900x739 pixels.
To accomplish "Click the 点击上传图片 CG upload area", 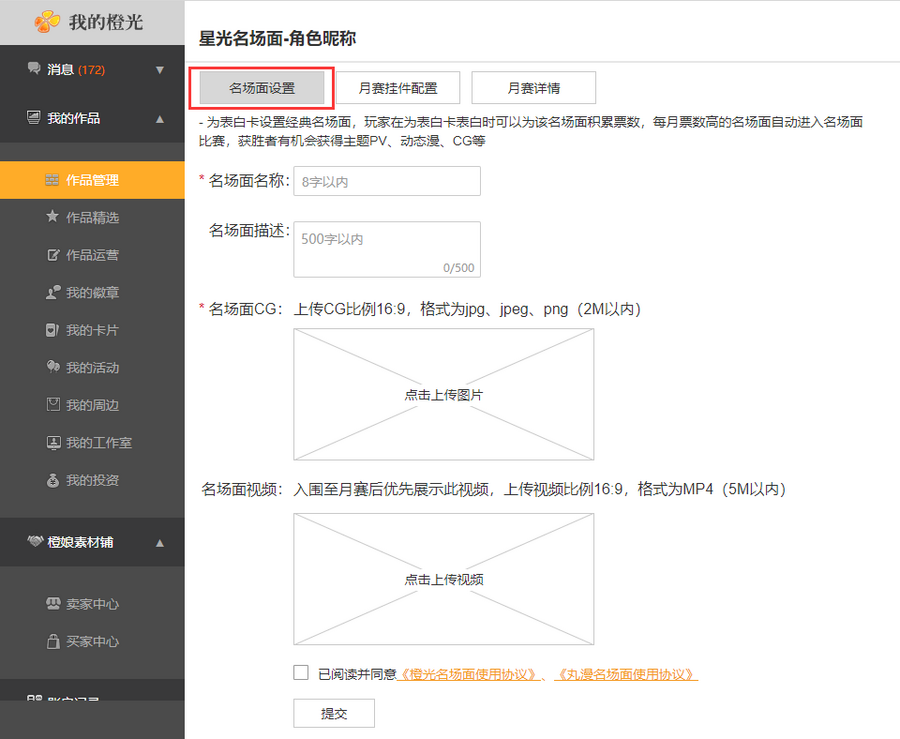I will pyautogui.click(x=443, y=395).
